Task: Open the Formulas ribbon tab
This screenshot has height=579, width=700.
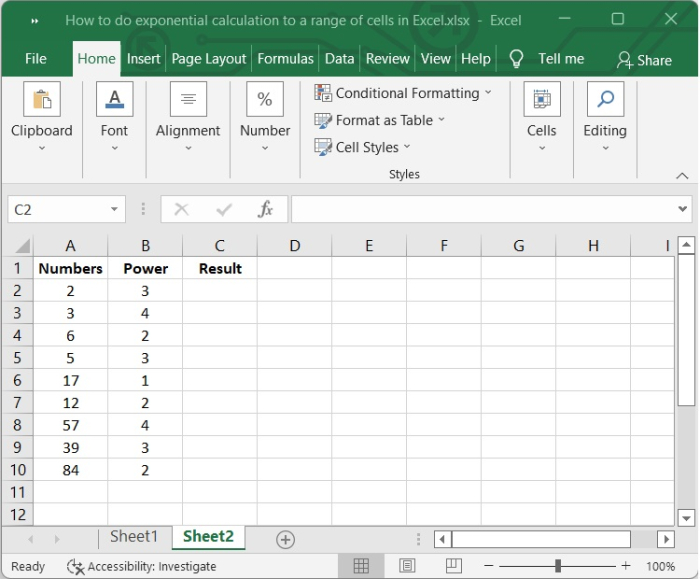Action: point(285,59)
